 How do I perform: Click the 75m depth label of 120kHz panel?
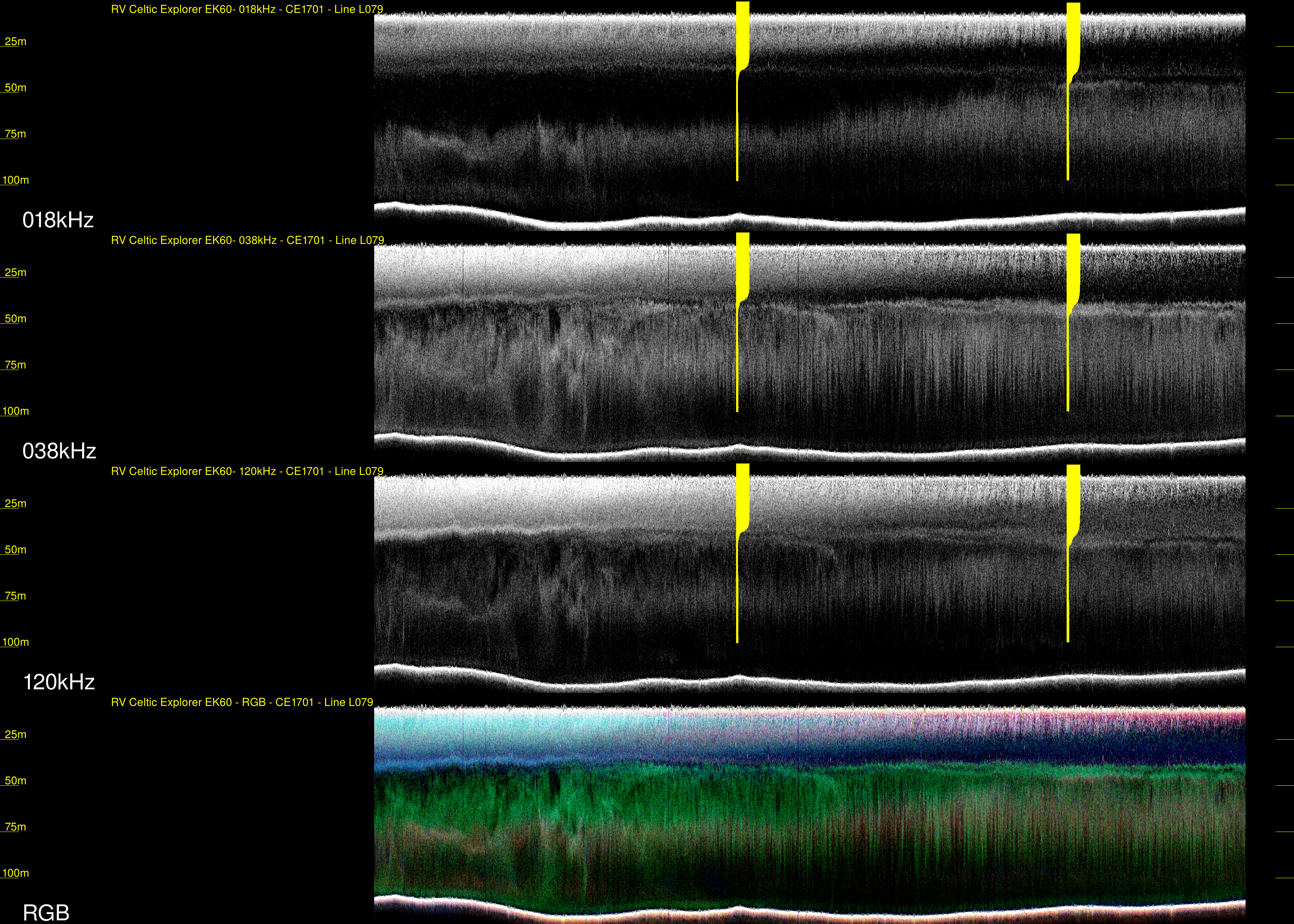16,596
